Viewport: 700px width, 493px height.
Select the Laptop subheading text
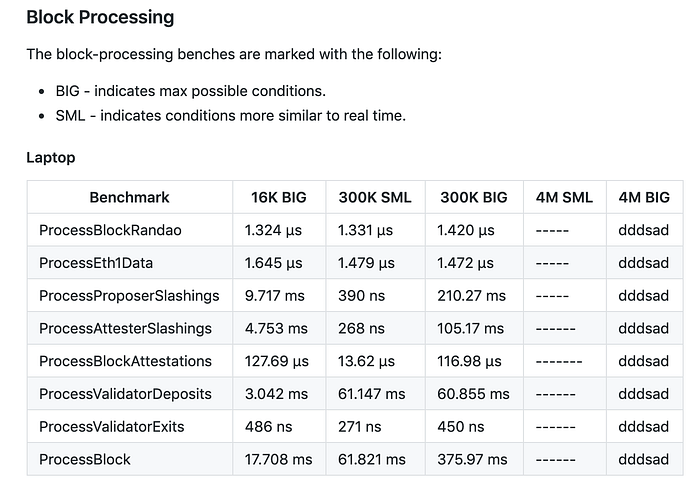click(x=50, y=158)
